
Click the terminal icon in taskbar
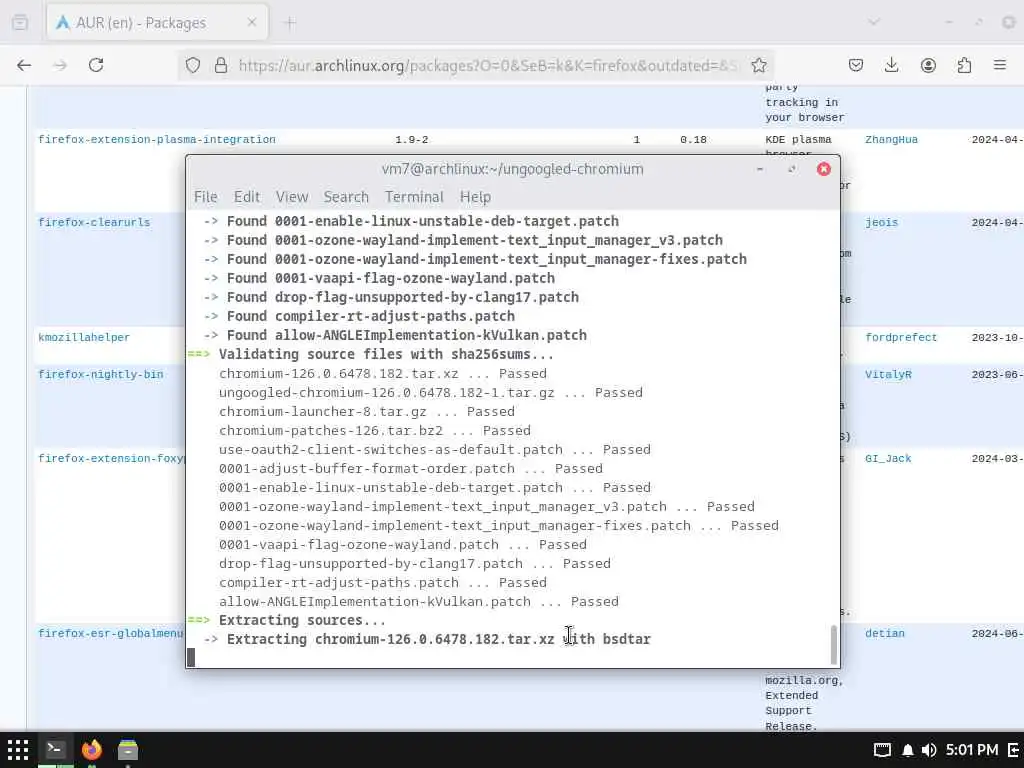55,750
